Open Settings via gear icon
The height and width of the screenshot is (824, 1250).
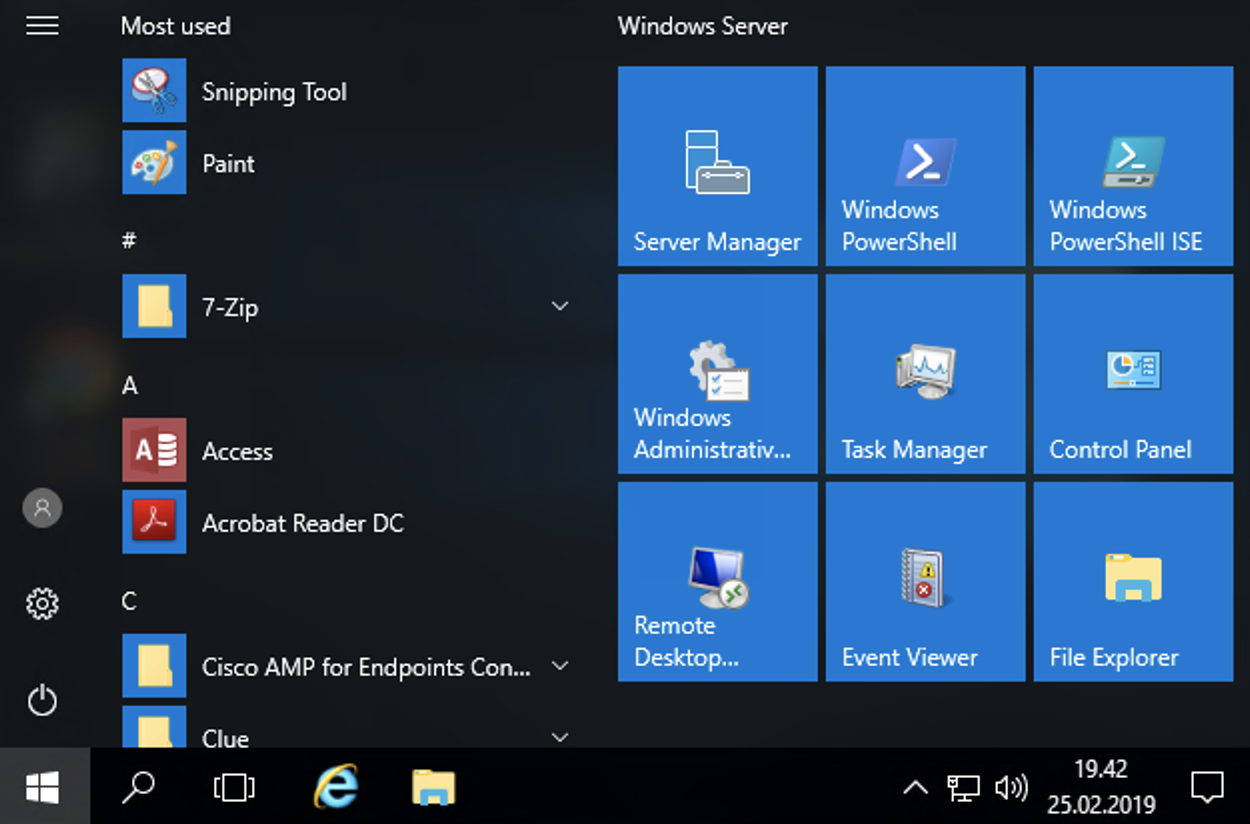42,604
